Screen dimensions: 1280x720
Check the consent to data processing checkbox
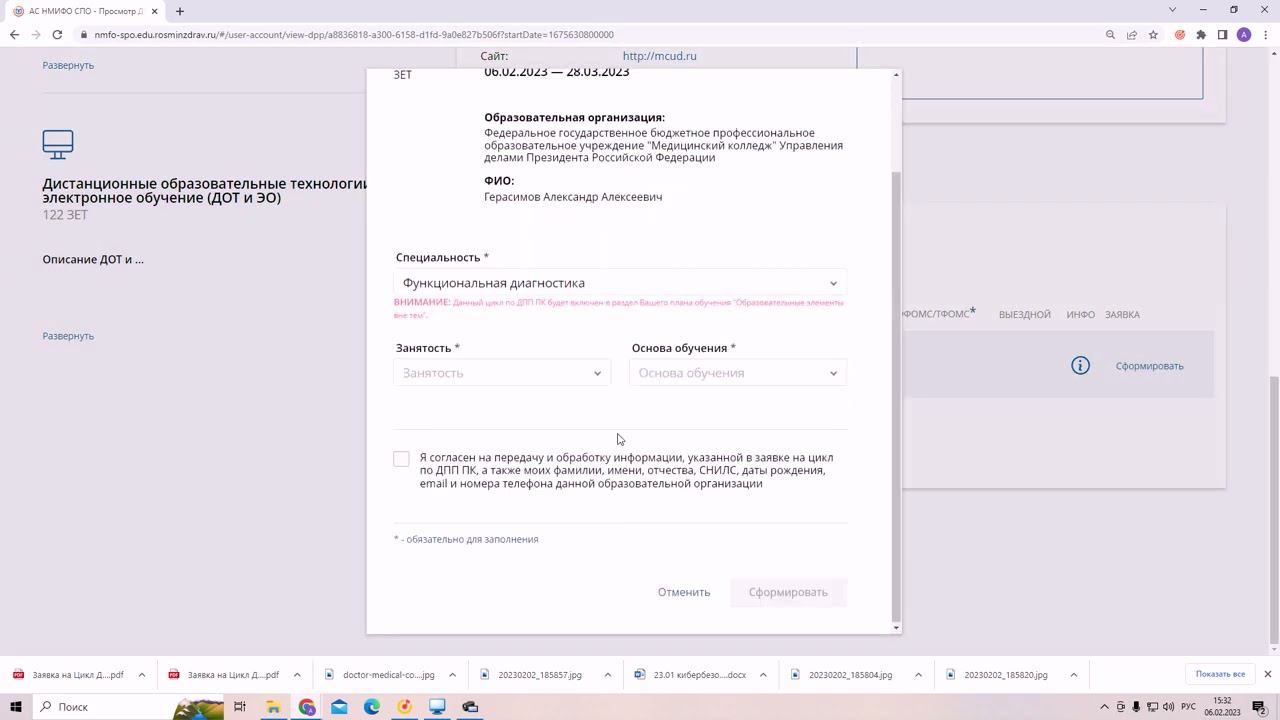pyautogui.click(x=401, y=459)
